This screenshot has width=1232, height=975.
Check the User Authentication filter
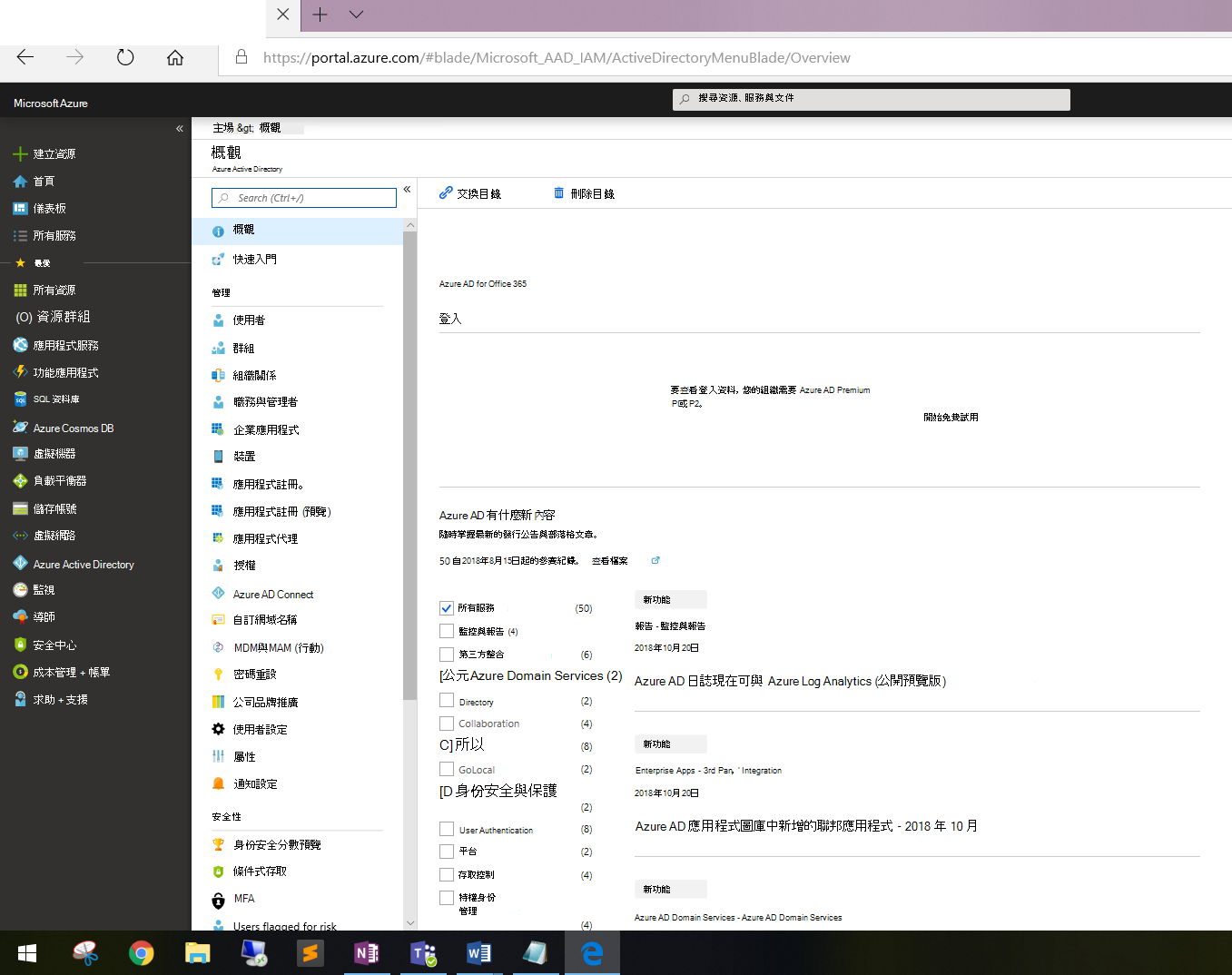[x=446, y=829]
